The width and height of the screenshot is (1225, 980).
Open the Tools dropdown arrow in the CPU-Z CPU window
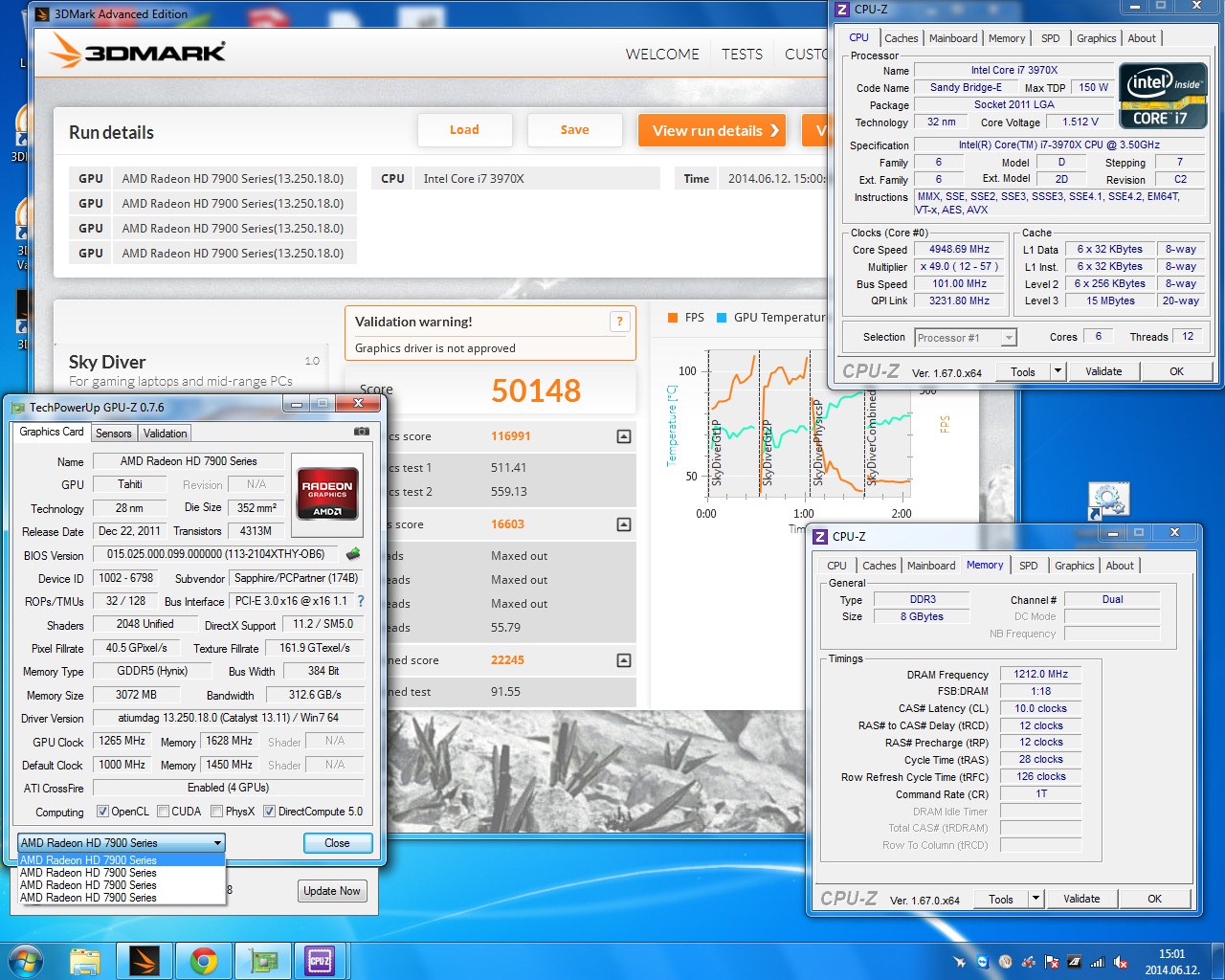[x=1058, y=371]
